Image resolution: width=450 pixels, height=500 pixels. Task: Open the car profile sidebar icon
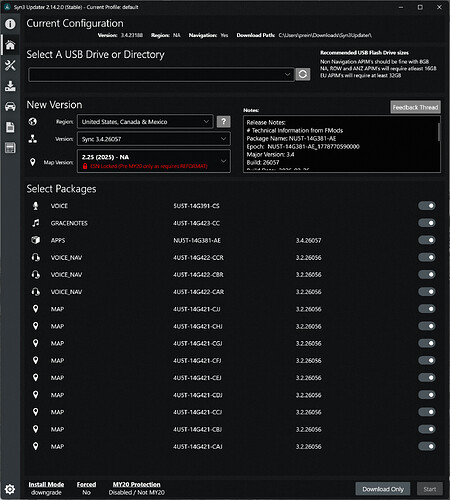10,107
